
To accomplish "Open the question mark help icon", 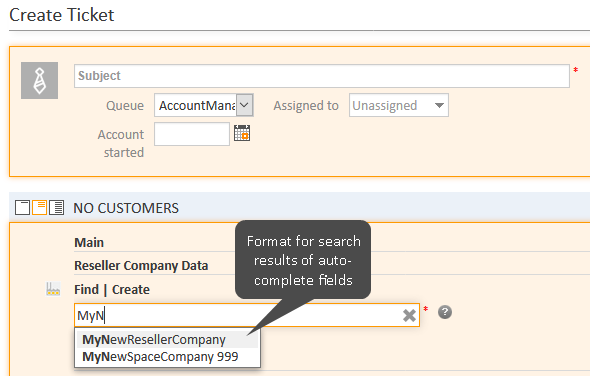I will pyautogui.click(x=445, y=312).
